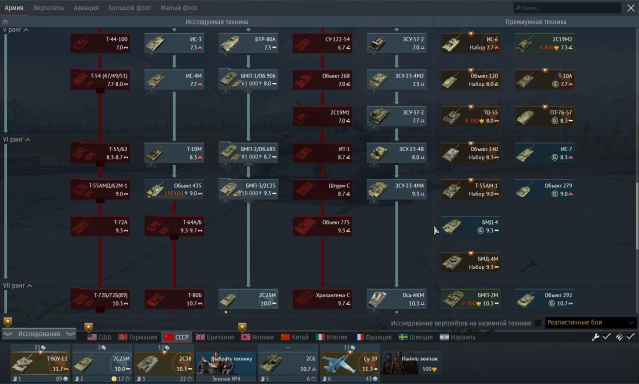Click the wrench repair icon

595,337
